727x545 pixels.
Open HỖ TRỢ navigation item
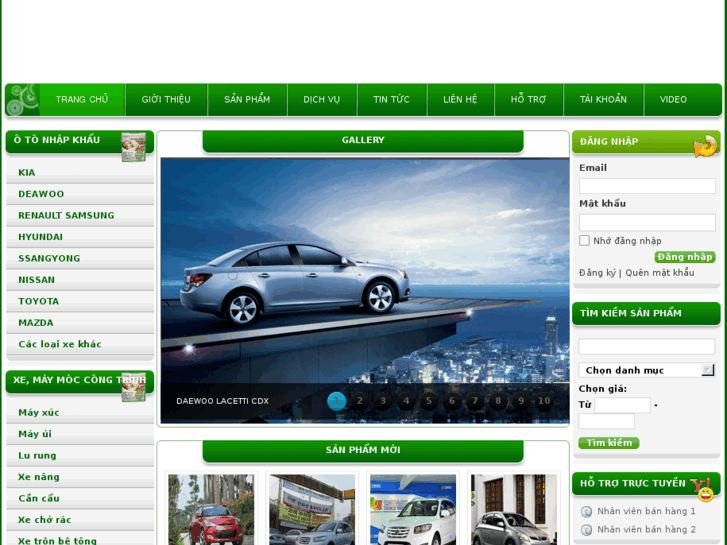pyautogui.click(x=529, y=99)
